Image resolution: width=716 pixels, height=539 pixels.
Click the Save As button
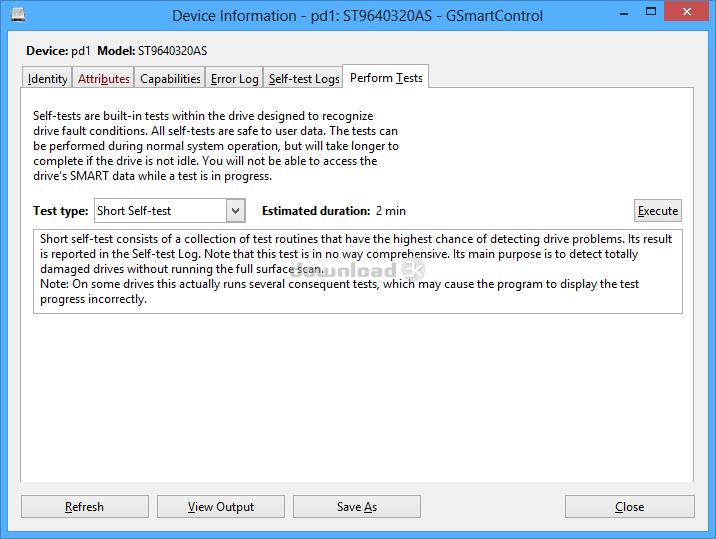(x=357, y=507)
